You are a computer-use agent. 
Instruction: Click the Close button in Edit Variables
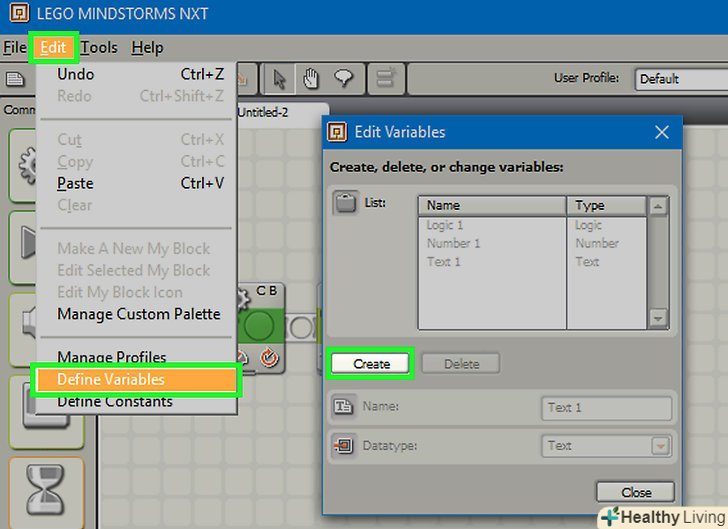[636, 492]
